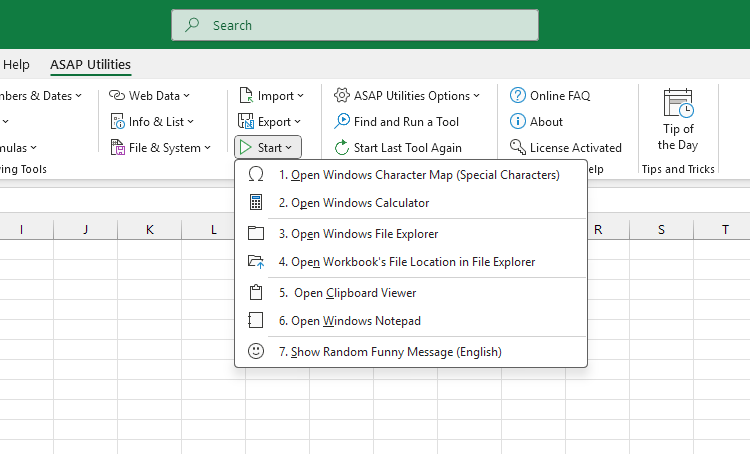The width and height of the screenshot is (750, 454).
Task: Click the File & System save icon
Action: click(117, 148)
